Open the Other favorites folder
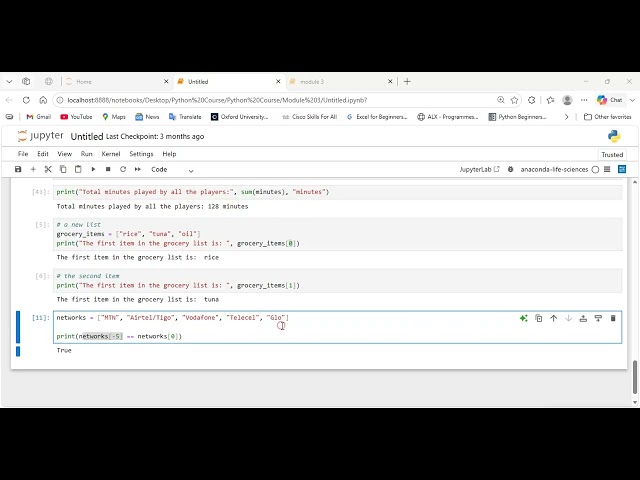Image resolution: width=640 pixels, height=480 pixels. (608, 117)
